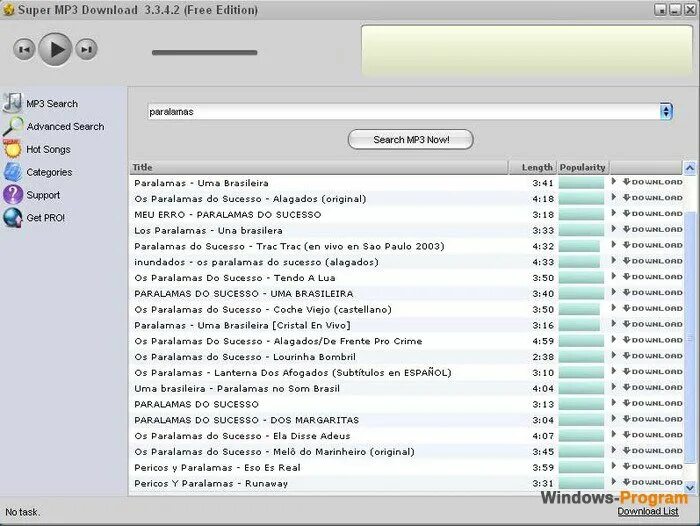Sort results by the Popularity column header
700x526 pixels.
pos(583,167)
